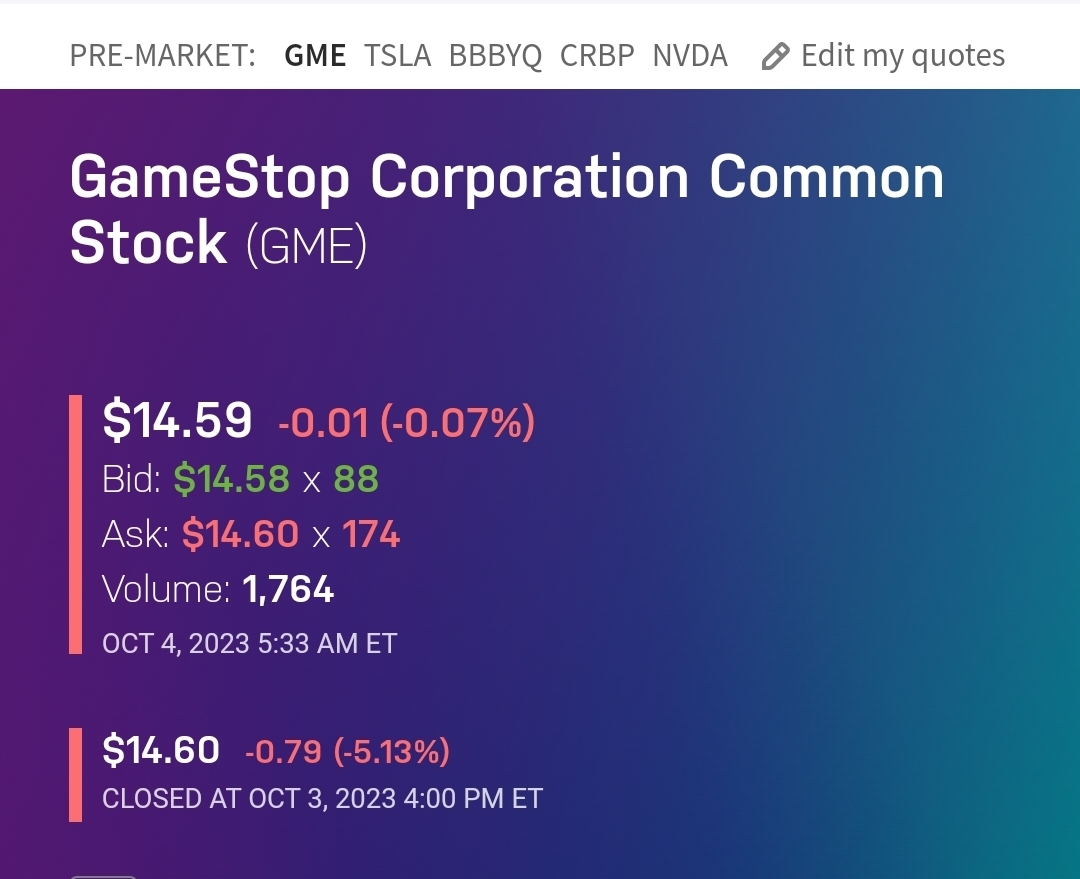Click the pencil edit icon
The width and height of the screenshot is (1080, 879).
(x=775, y=56)
